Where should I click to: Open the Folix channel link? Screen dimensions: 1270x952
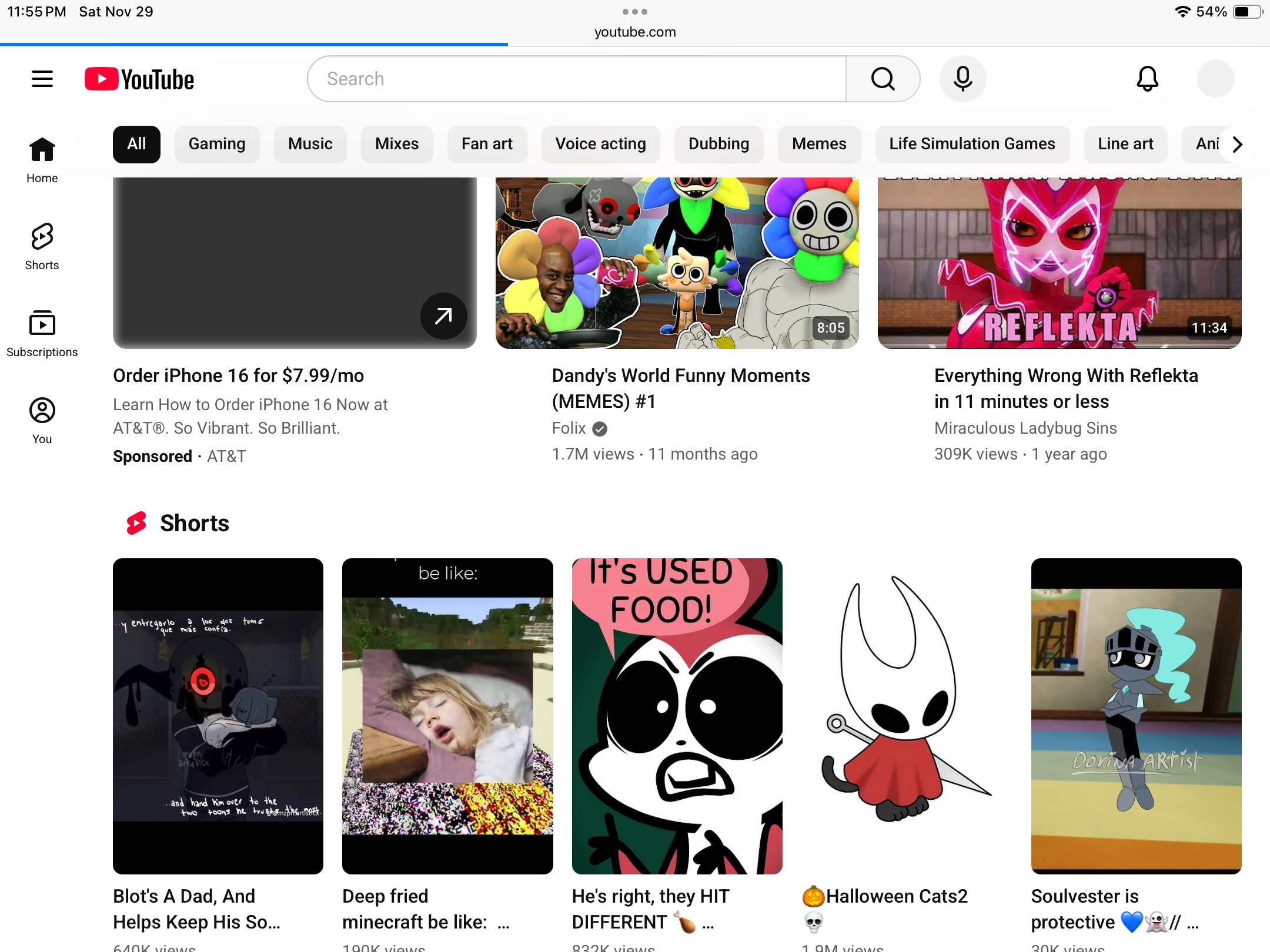569,428
